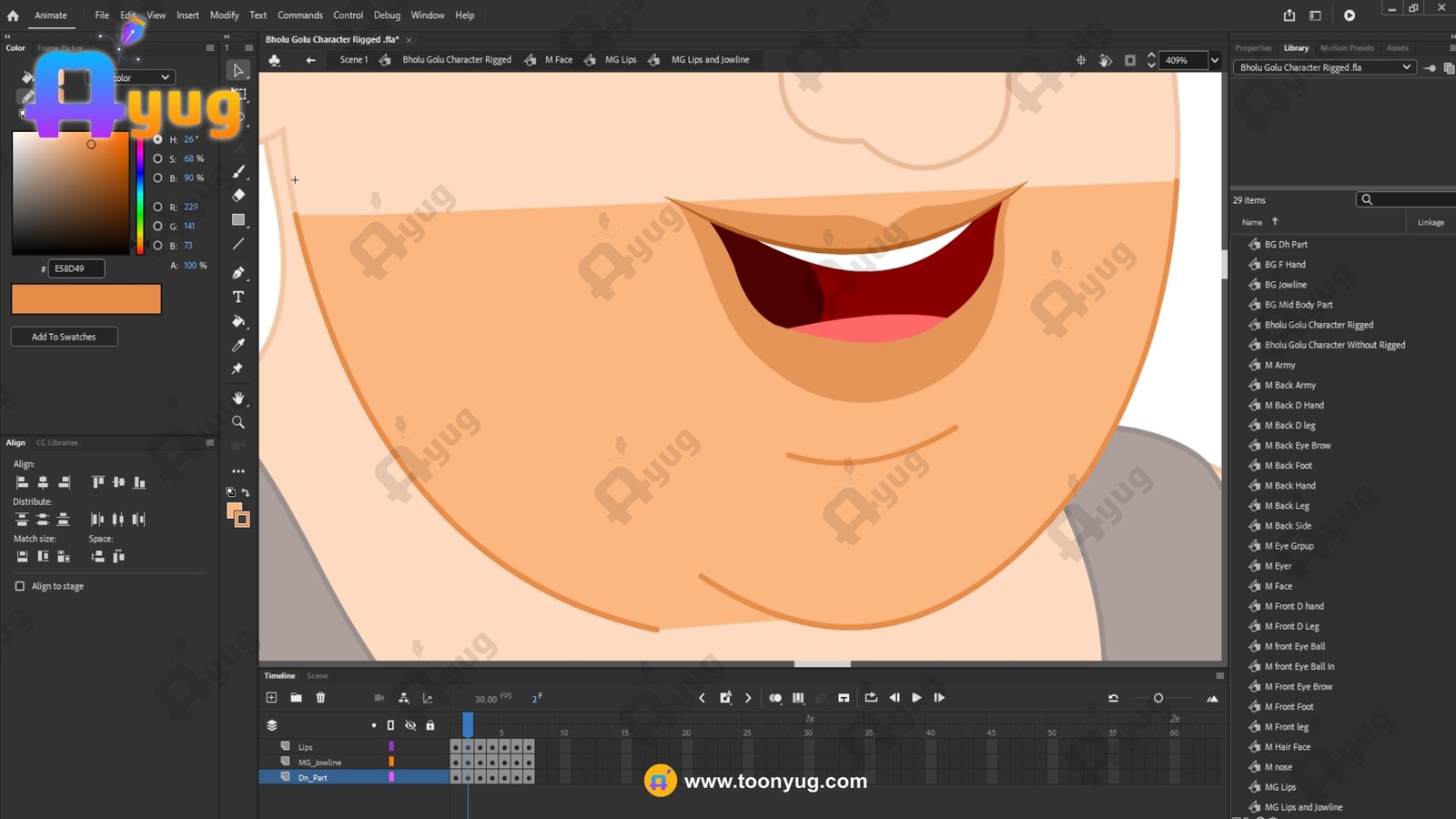Open the Modify menu
Image resolution: width=1456 pixels, height=819 pixels.
(x=224, y=15)
